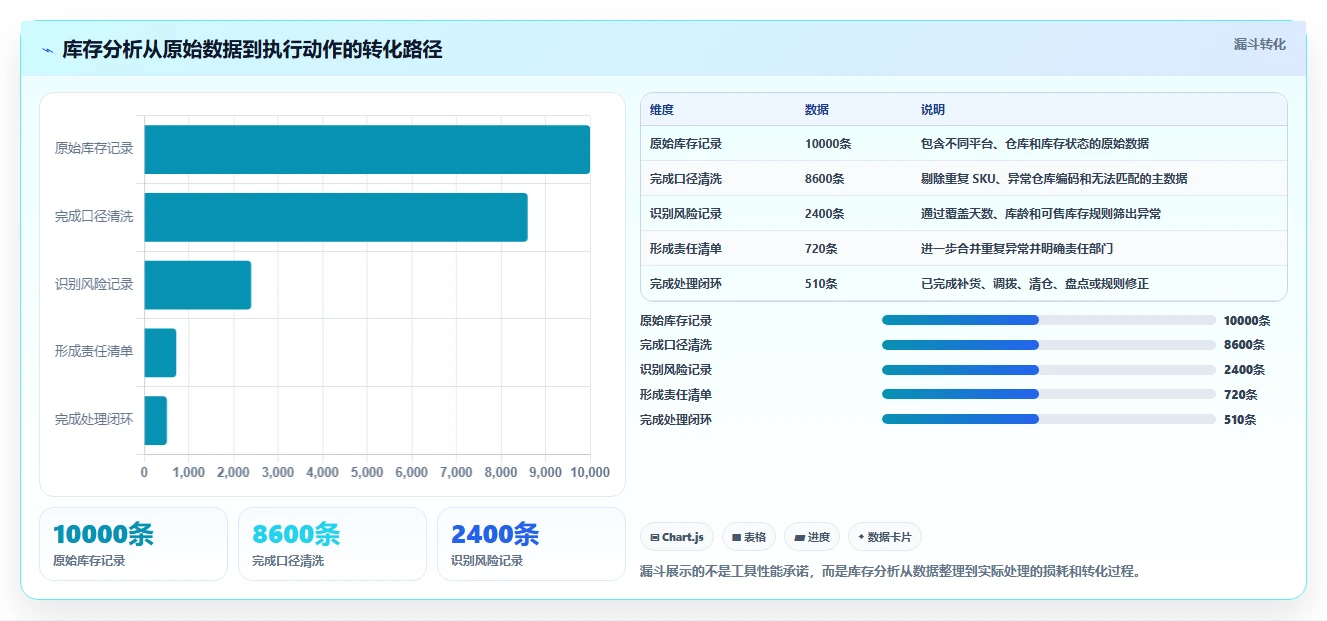Click progress bar for 识别风险记录 2400条
This screenshot has width=1327, height=621.
pyautogui.click(x=1049, y=370)
